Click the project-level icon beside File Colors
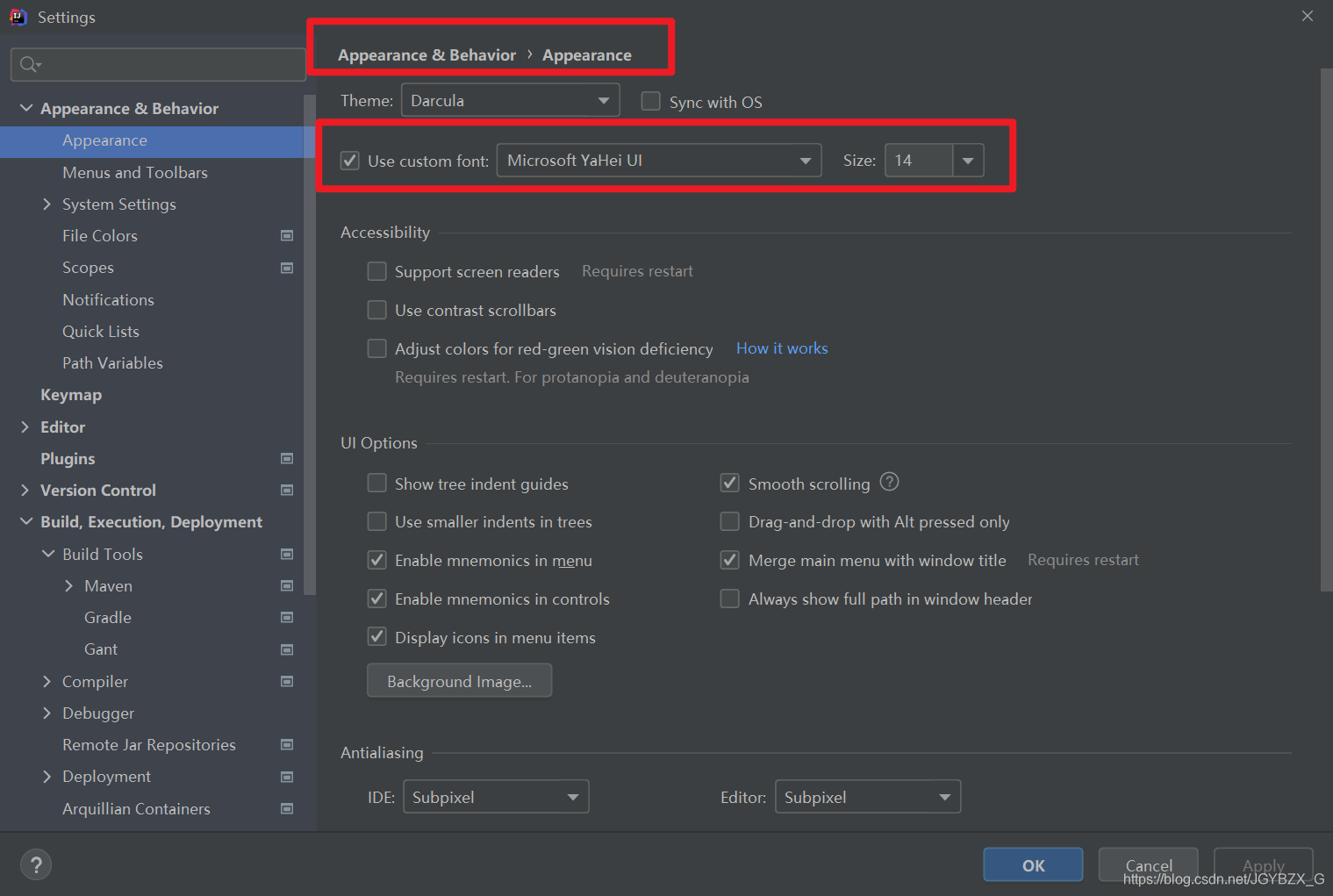 coord(286,235)
